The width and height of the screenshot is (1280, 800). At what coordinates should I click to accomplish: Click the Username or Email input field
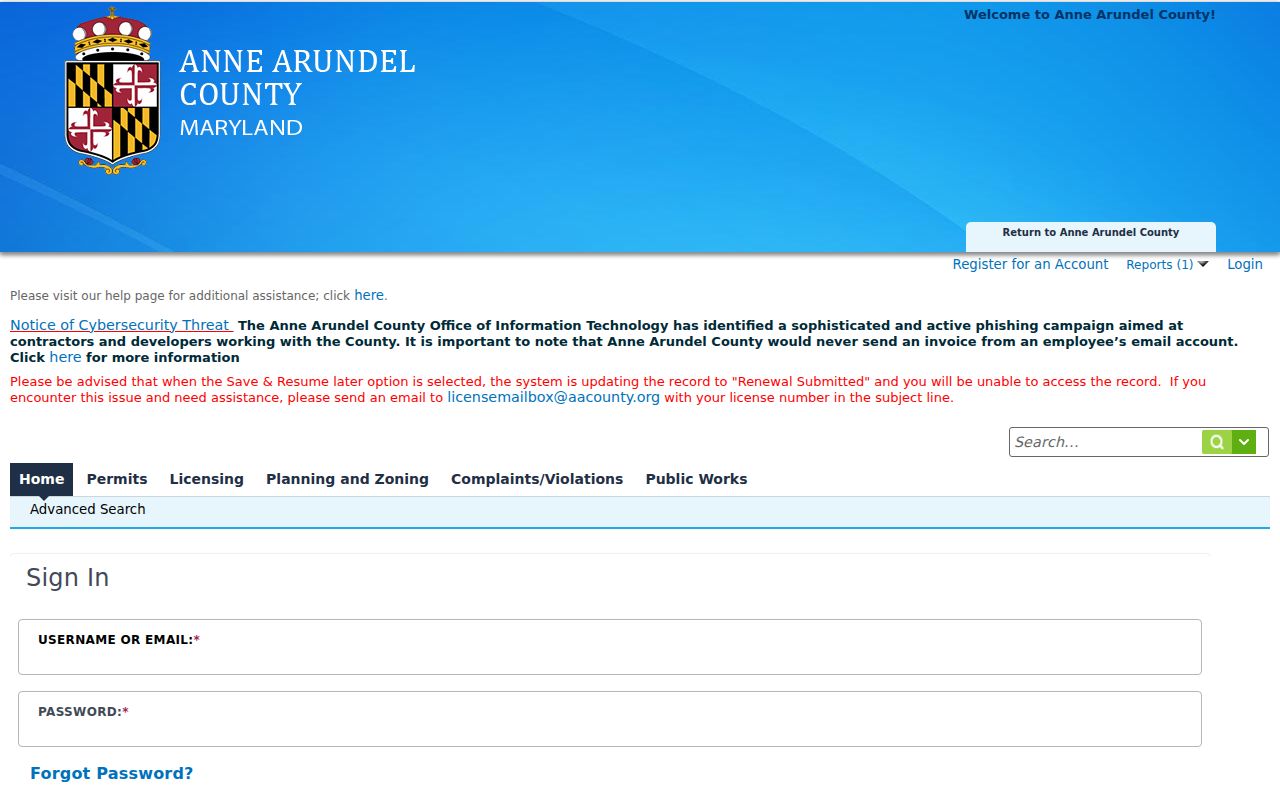pyautogui.click(x=610, y=647)
